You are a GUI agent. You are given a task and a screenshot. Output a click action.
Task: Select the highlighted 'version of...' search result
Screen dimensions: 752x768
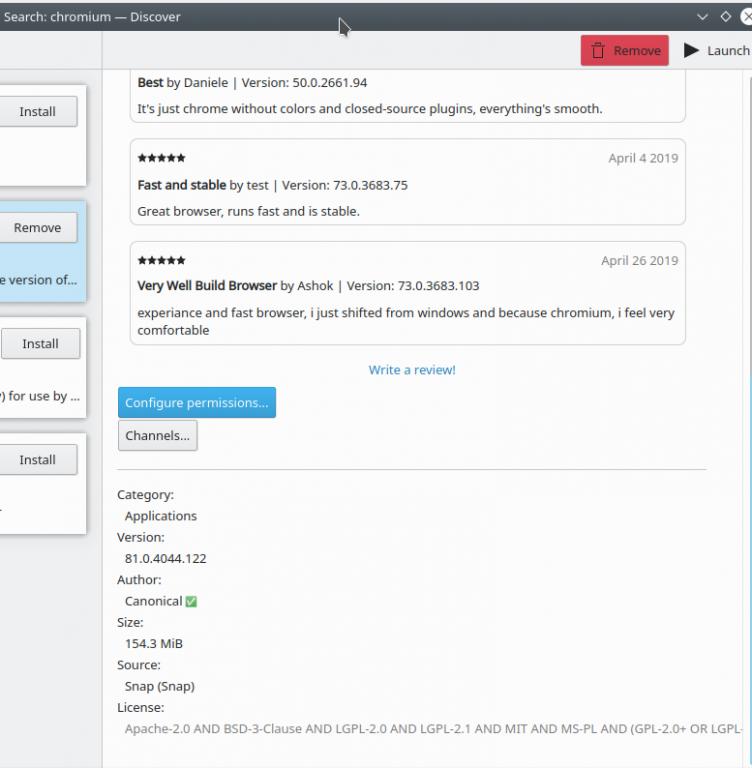(43, 251)
